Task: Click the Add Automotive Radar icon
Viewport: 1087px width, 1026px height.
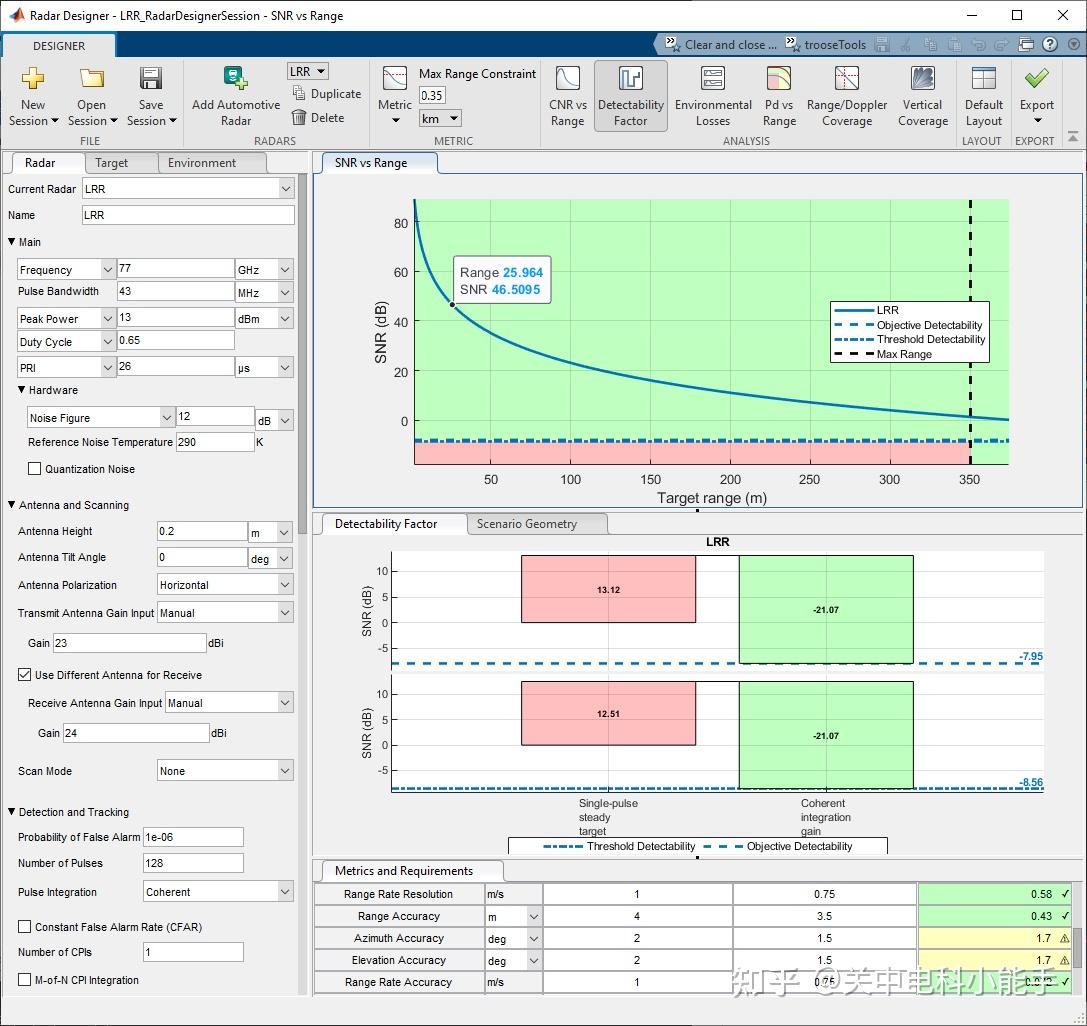Action: [x=236, y=80]
